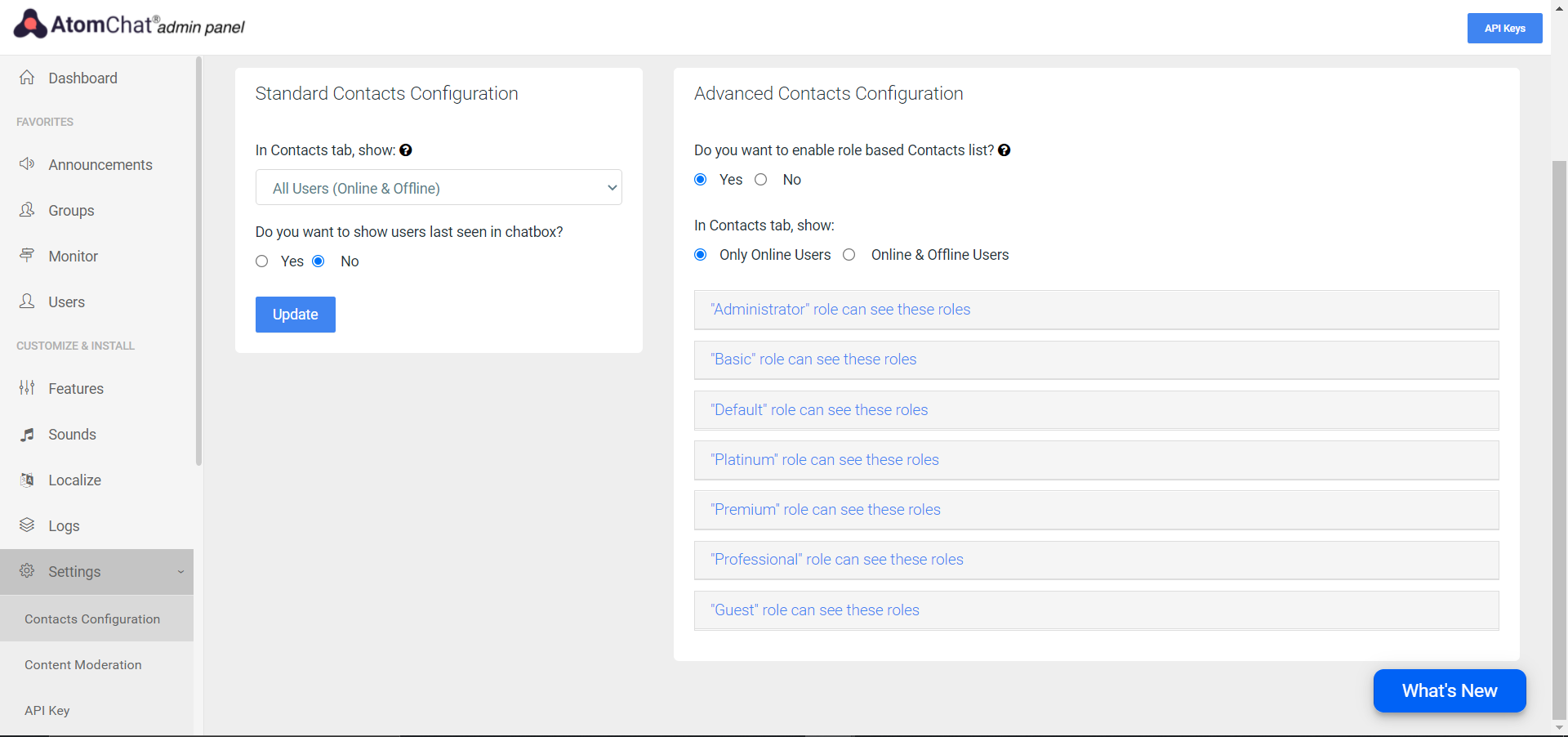Click the Dashboard home icon
Screen dimensions: 1568x737
click(x=27, y=78)
